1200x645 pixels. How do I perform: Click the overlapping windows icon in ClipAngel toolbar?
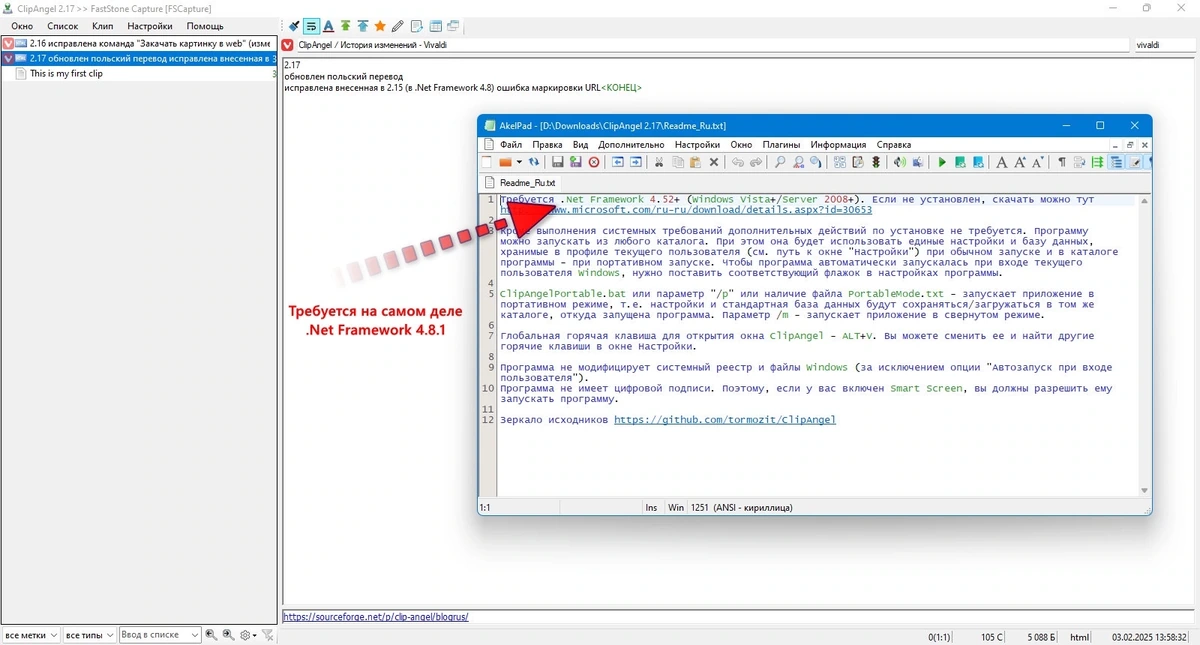[x=453, y=26]
